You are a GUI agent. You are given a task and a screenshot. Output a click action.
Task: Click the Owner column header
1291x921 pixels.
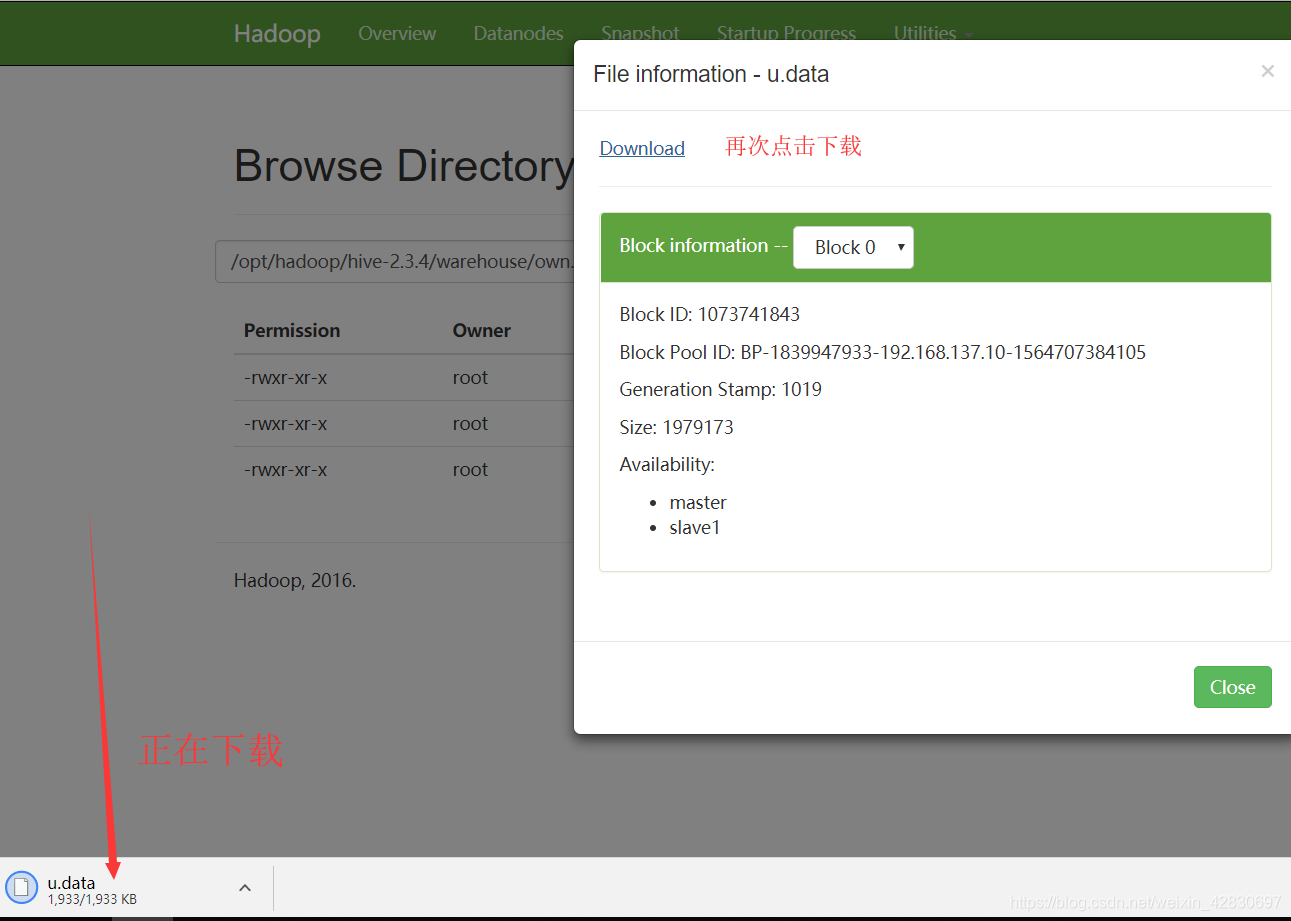482,330
